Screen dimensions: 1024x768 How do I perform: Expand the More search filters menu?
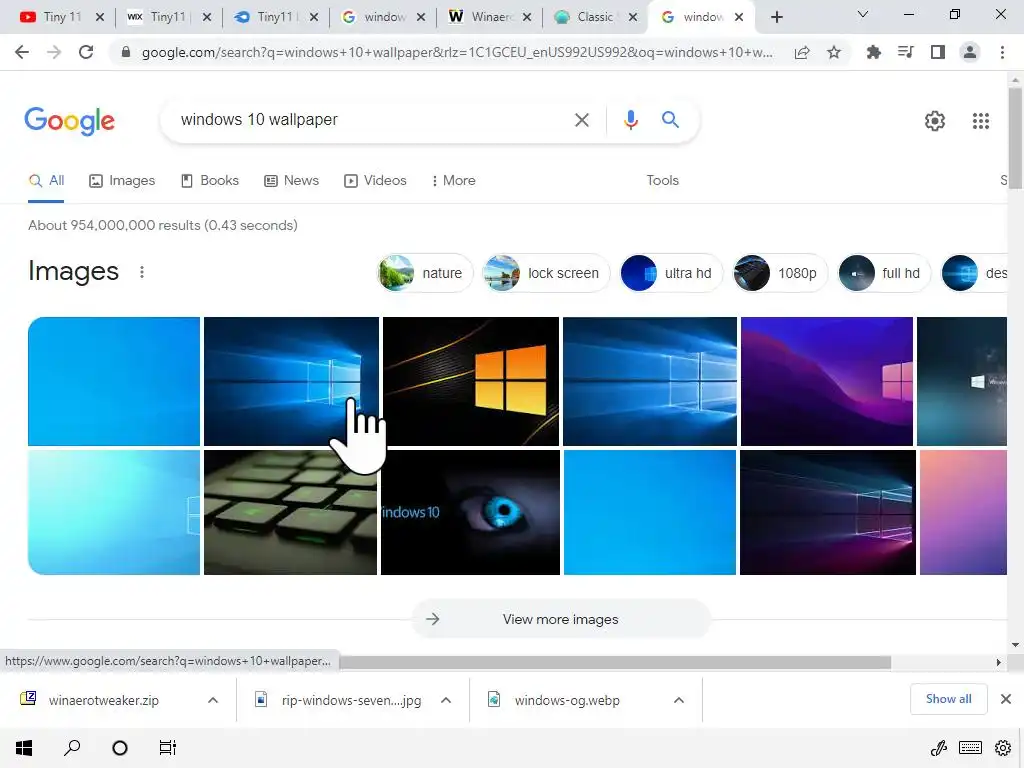(x=453, y=180)
